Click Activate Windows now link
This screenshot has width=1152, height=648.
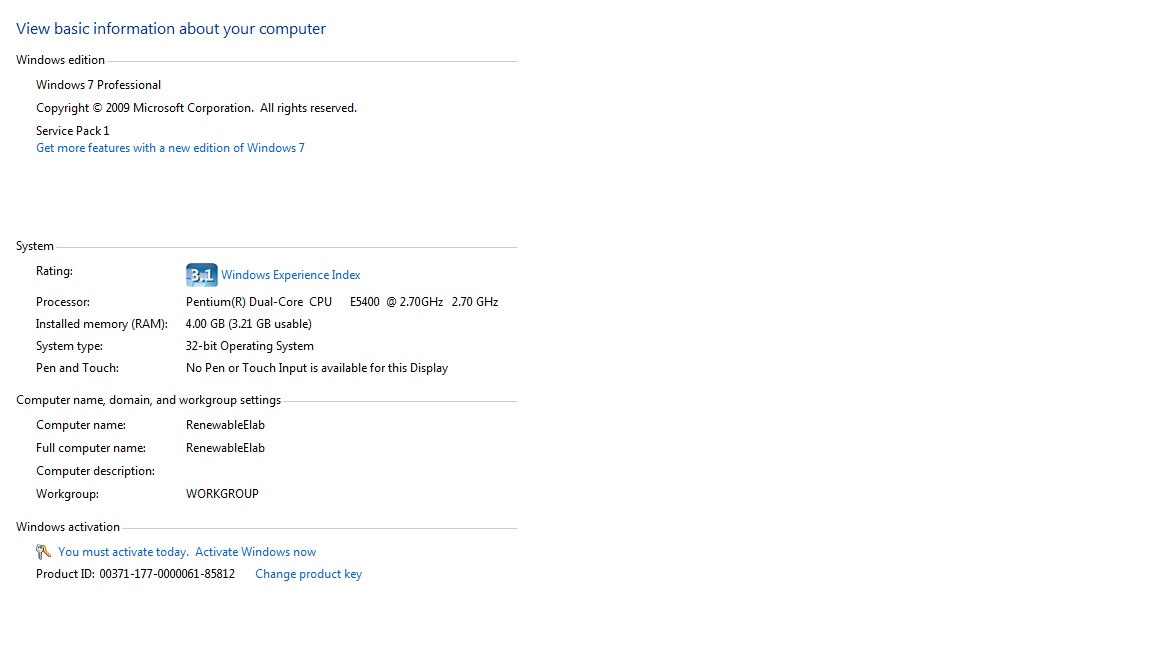pos(255,552)
